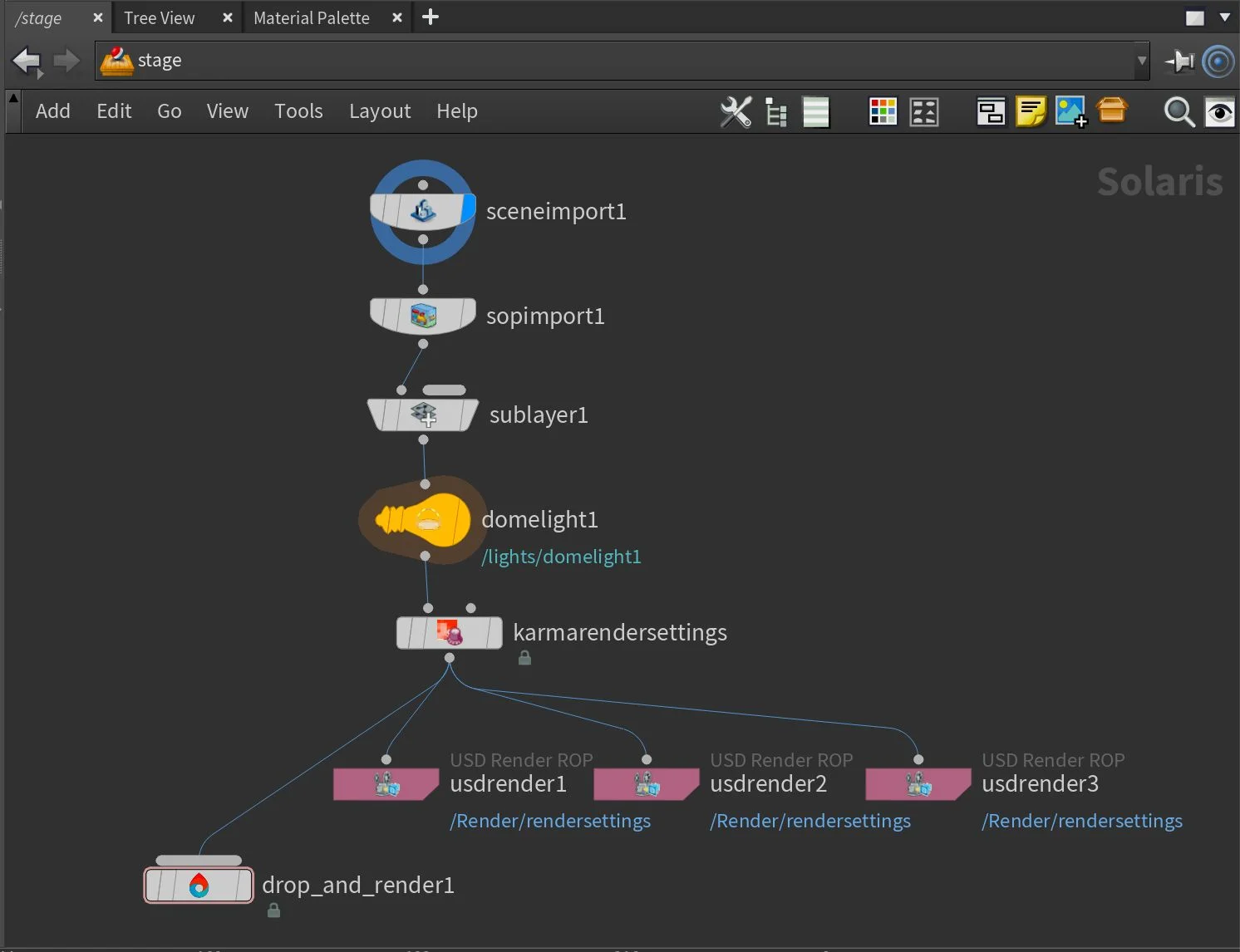
Task: Click /Render/rendersettings under usdrender3
Action: (1082, 821)
